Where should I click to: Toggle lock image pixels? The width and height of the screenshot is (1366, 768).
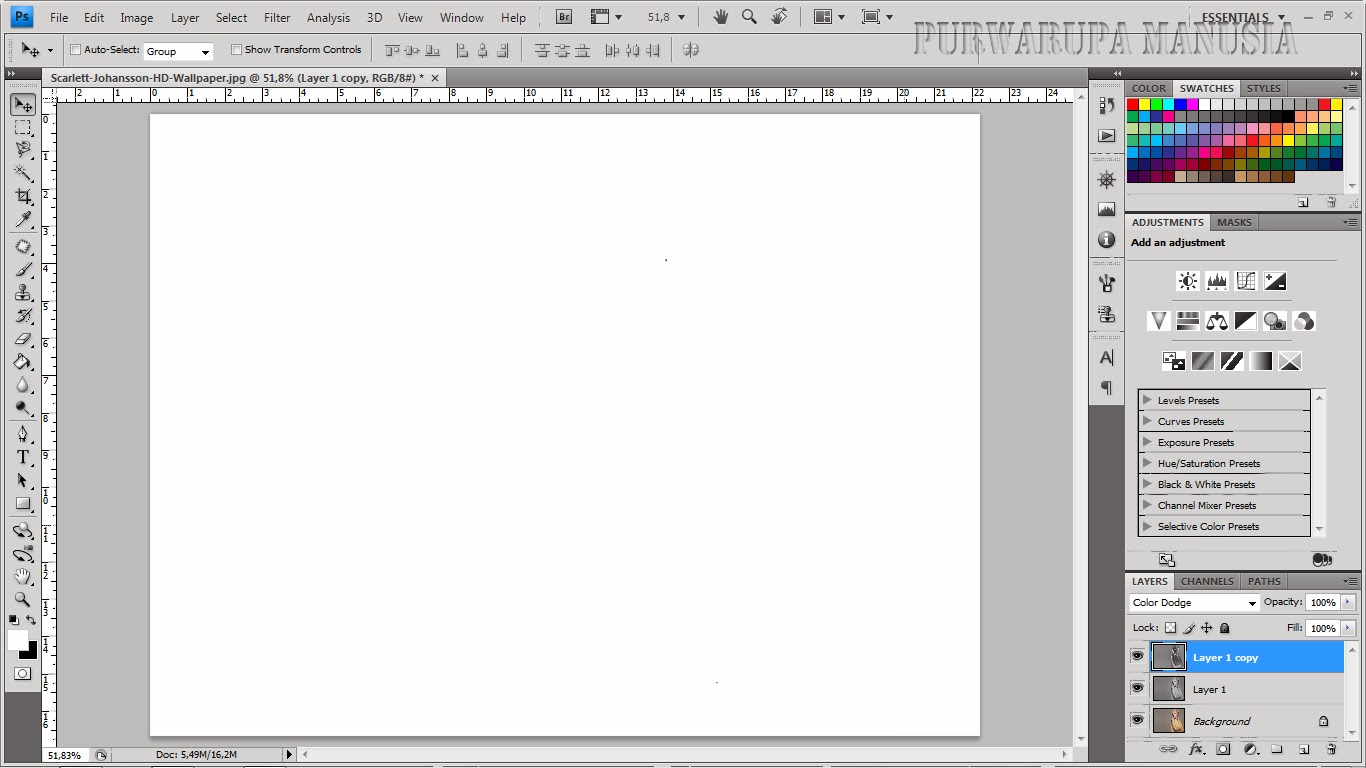point(1189,628)
